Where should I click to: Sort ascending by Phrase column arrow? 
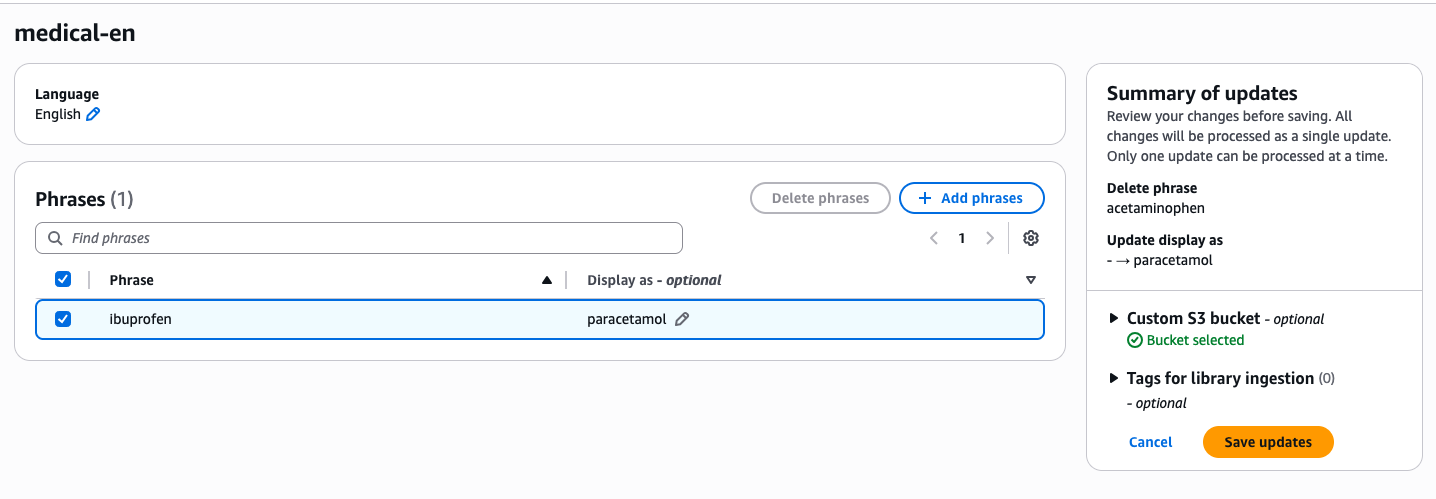[x=546, y=280]
